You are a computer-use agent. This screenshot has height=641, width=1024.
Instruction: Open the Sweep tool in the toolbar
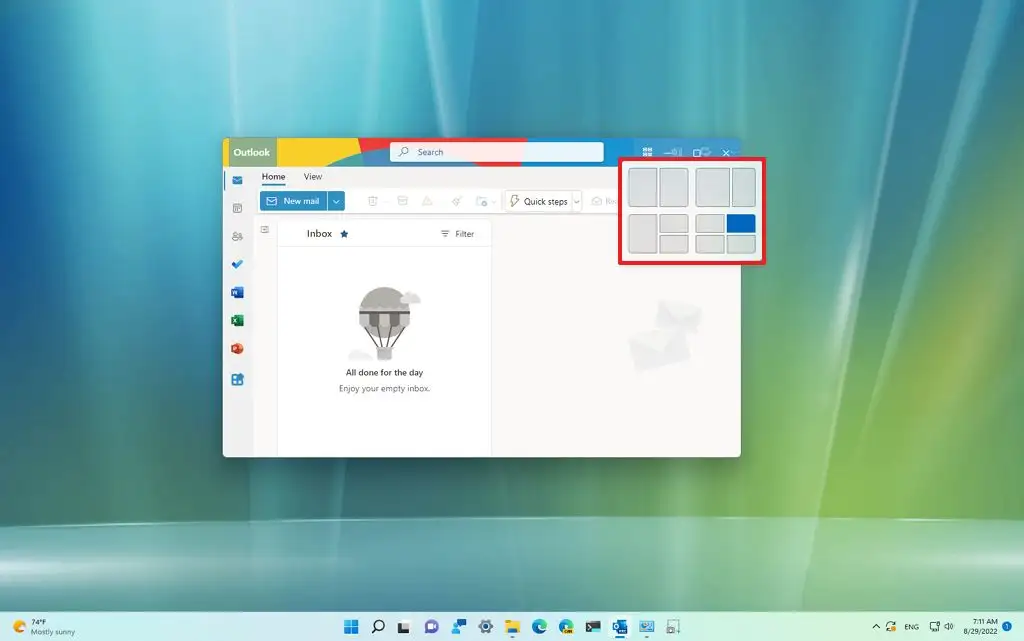click(x=457, y=201)
